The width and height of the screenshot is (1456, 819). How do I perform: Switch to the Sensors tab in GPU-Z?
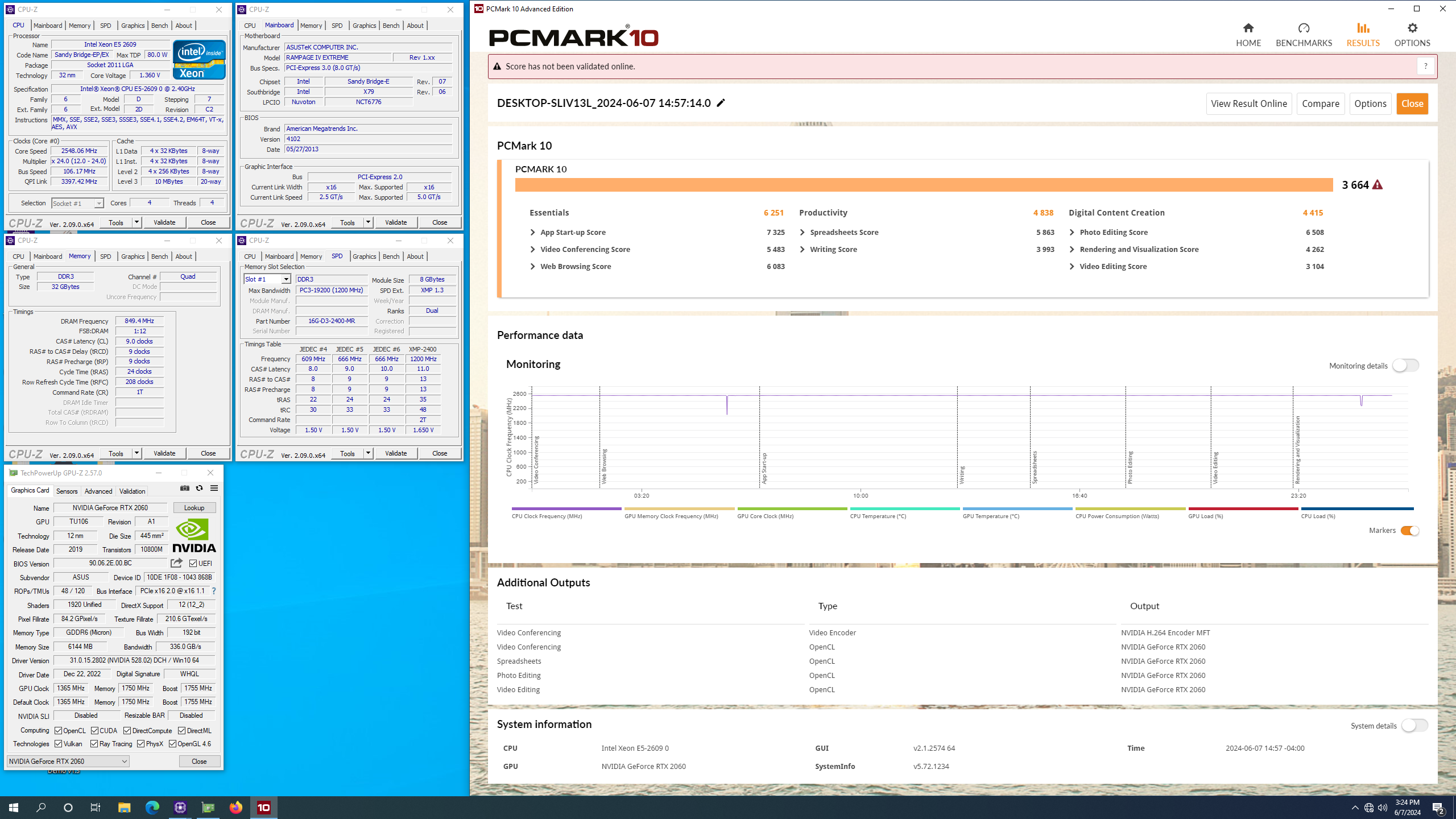point(67,491)
